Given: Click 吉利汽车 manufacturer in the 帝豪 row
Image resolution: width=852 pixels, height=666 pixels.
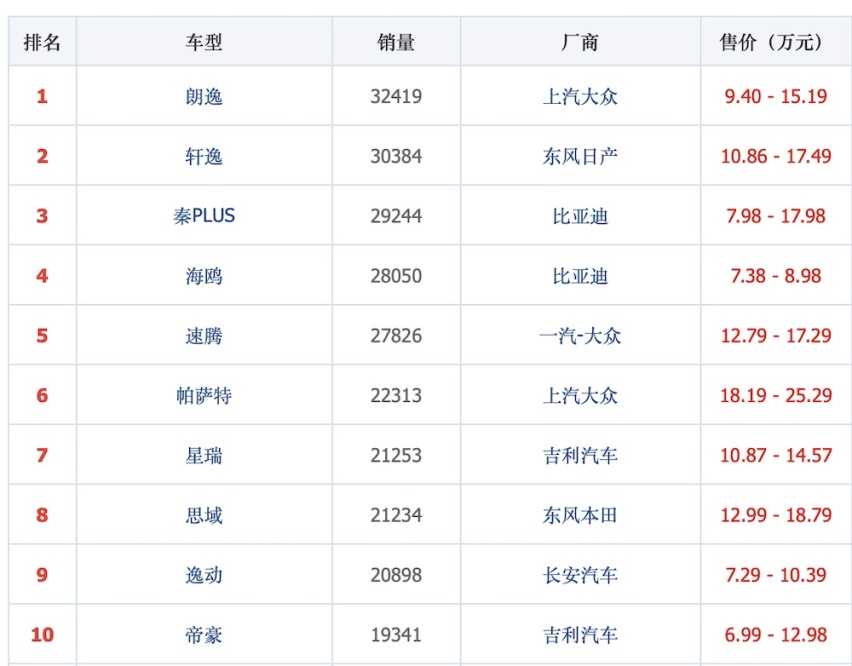Looking at the screenshot, I should coord(580,634).
